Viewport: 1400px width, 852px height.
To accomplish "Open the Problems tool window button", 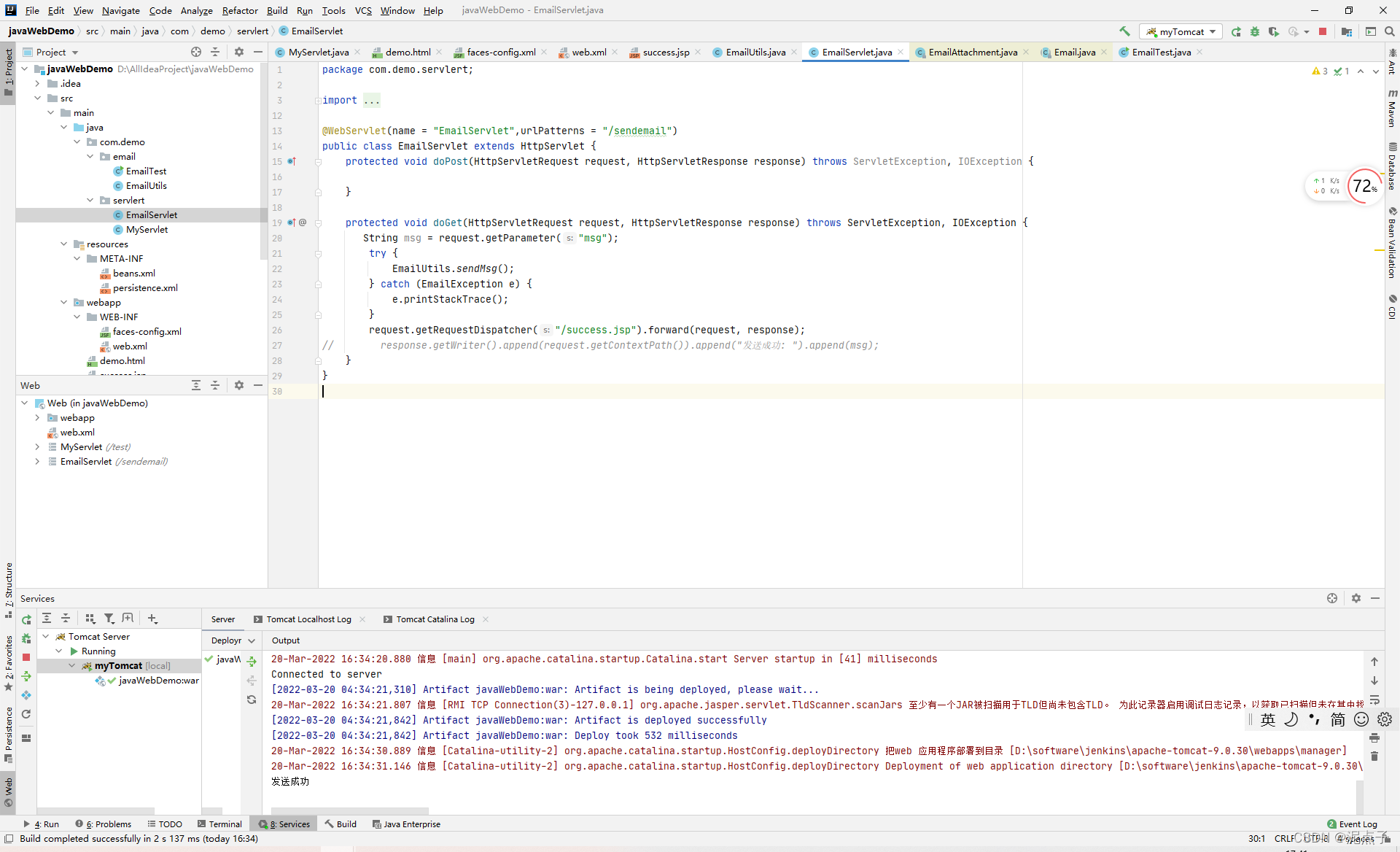I will (104, 824).
